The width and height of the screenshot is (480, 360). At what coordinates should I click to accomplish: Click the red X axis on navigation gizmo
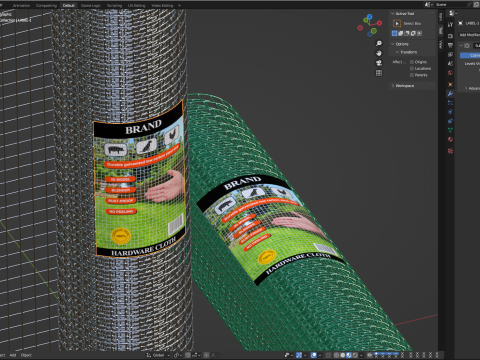379,23
